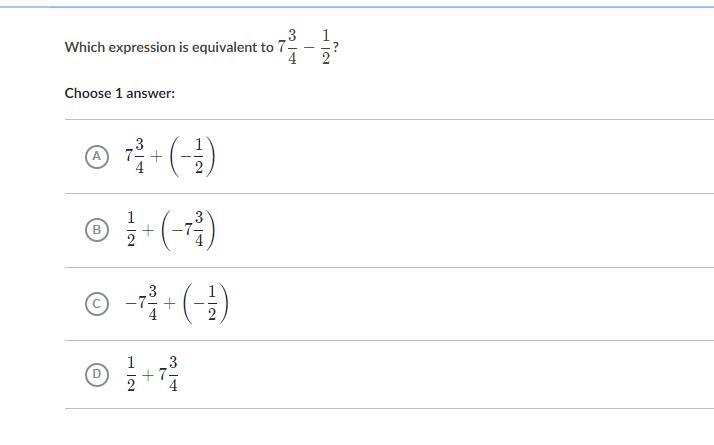Click the "Choose 1 answer:" label
714x445 pixels.
[x=120, y=93]
